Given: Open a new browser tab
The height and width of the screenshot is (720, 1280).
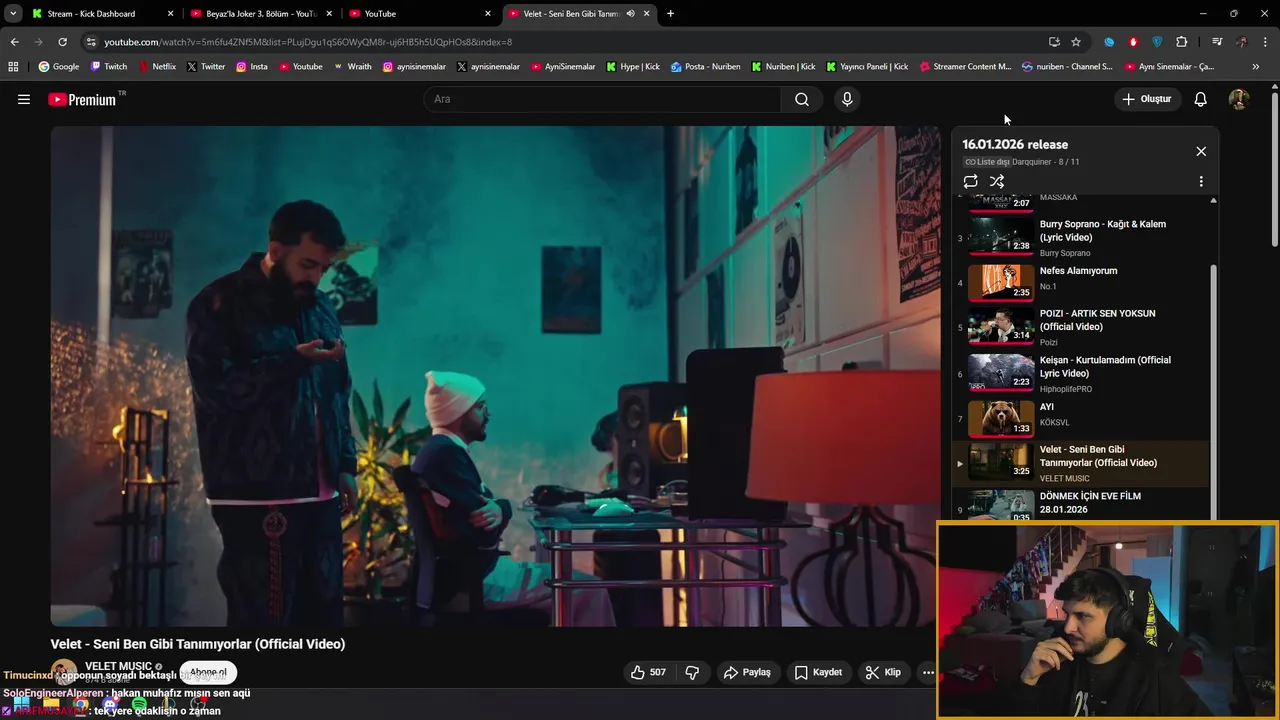Looking at the screenshot, I should click(x=670, y=14).
